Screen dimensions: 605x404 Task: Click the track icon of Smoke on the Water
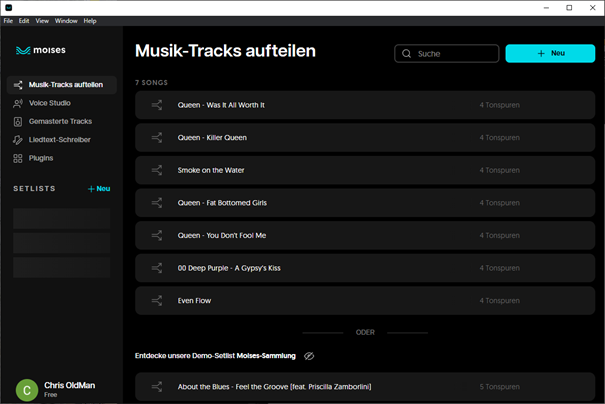157,170
